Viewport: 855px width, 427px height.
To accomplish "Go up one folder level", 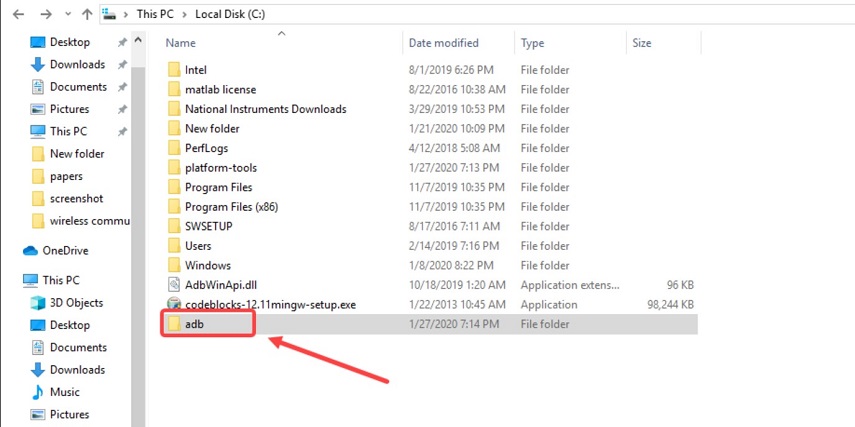I will (x=87, y=14).
